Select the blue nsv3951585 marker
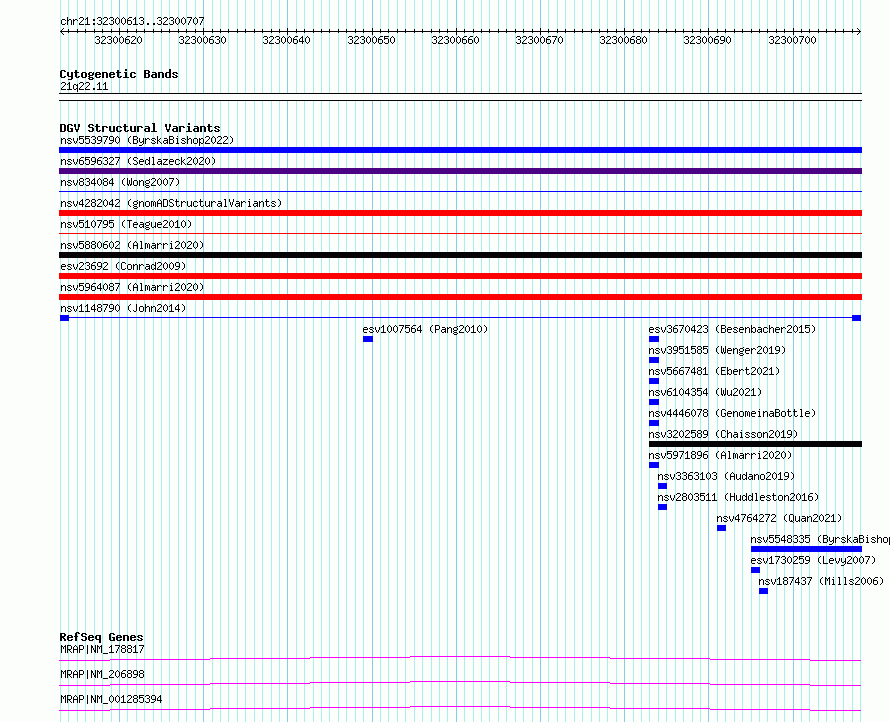This screenshot has height=722, width=890. coord(654,360)
